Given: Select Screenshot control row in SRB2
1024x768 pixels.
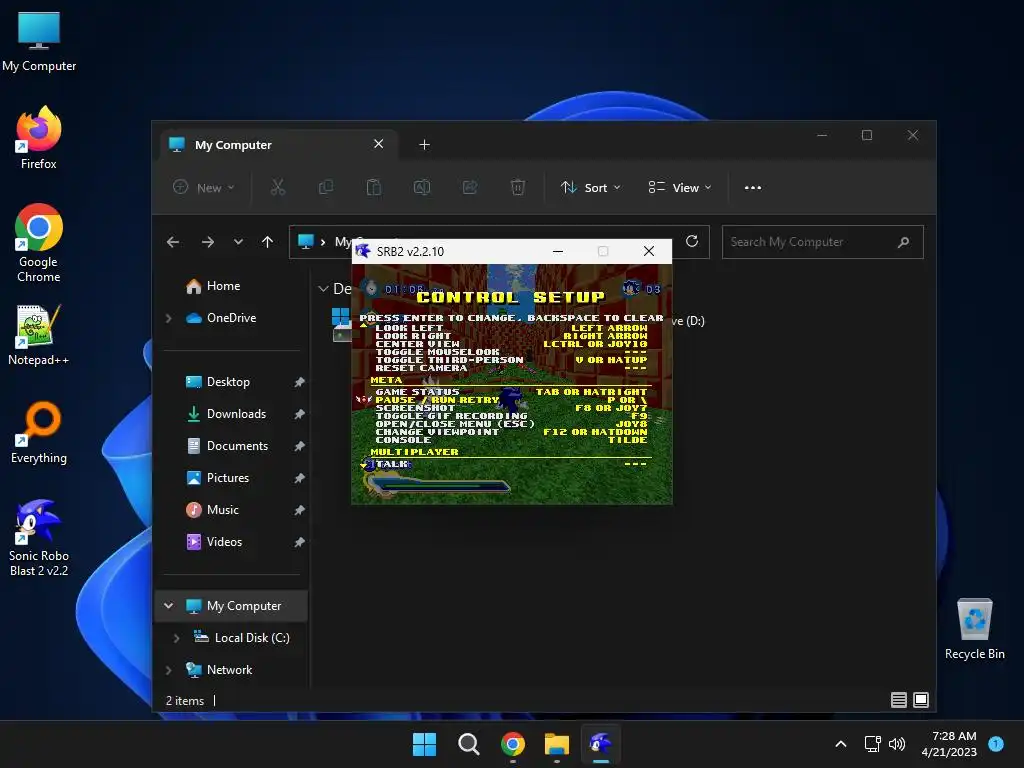Looking at the screenshot, I should pos(511,408).
